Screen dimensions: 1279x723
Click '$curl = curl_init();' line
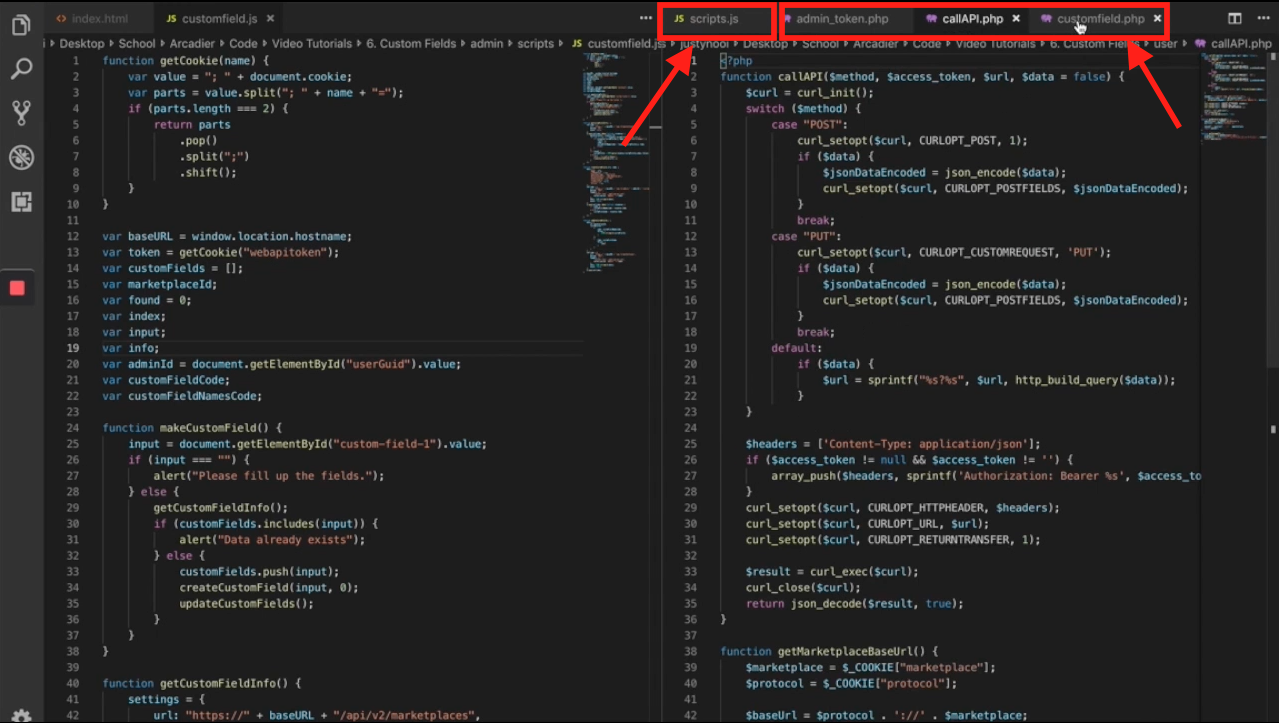tap(810, 92)
